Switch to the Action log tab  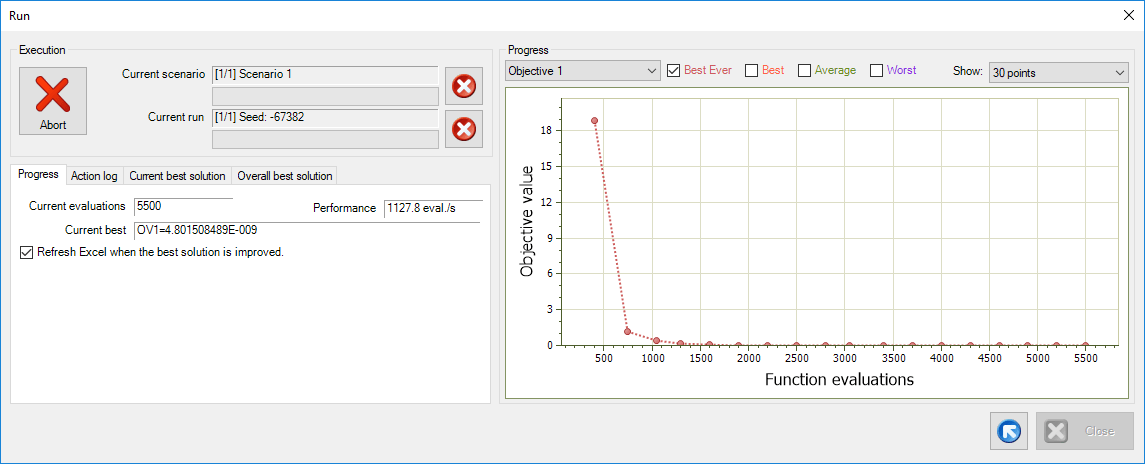94,176
